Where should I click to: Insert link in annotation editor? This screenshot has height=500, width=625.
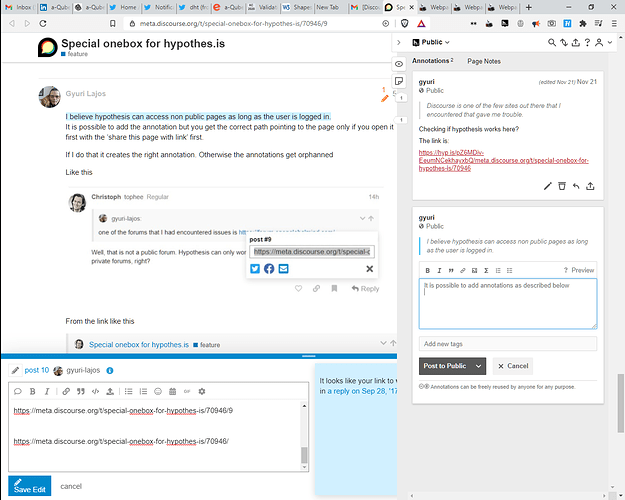click(463, 270)
